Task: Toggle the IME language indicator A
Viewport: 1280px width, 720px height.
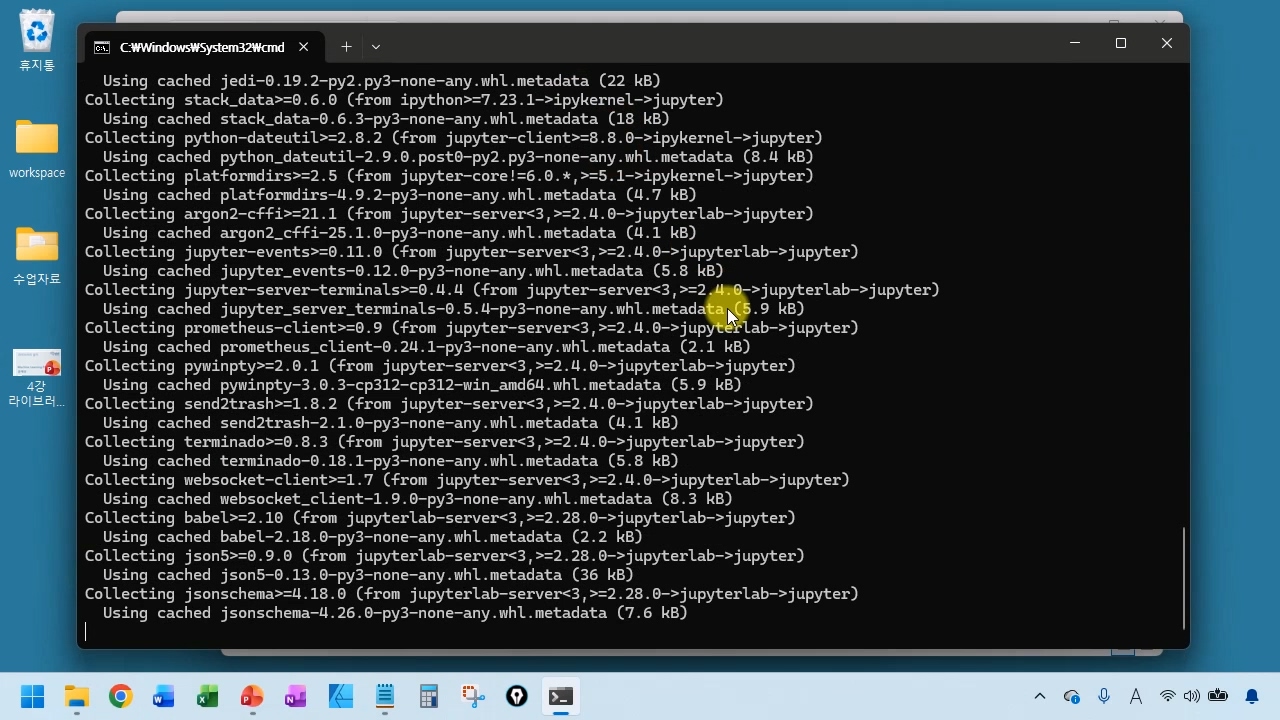Action: click(x=1135, y=696)
